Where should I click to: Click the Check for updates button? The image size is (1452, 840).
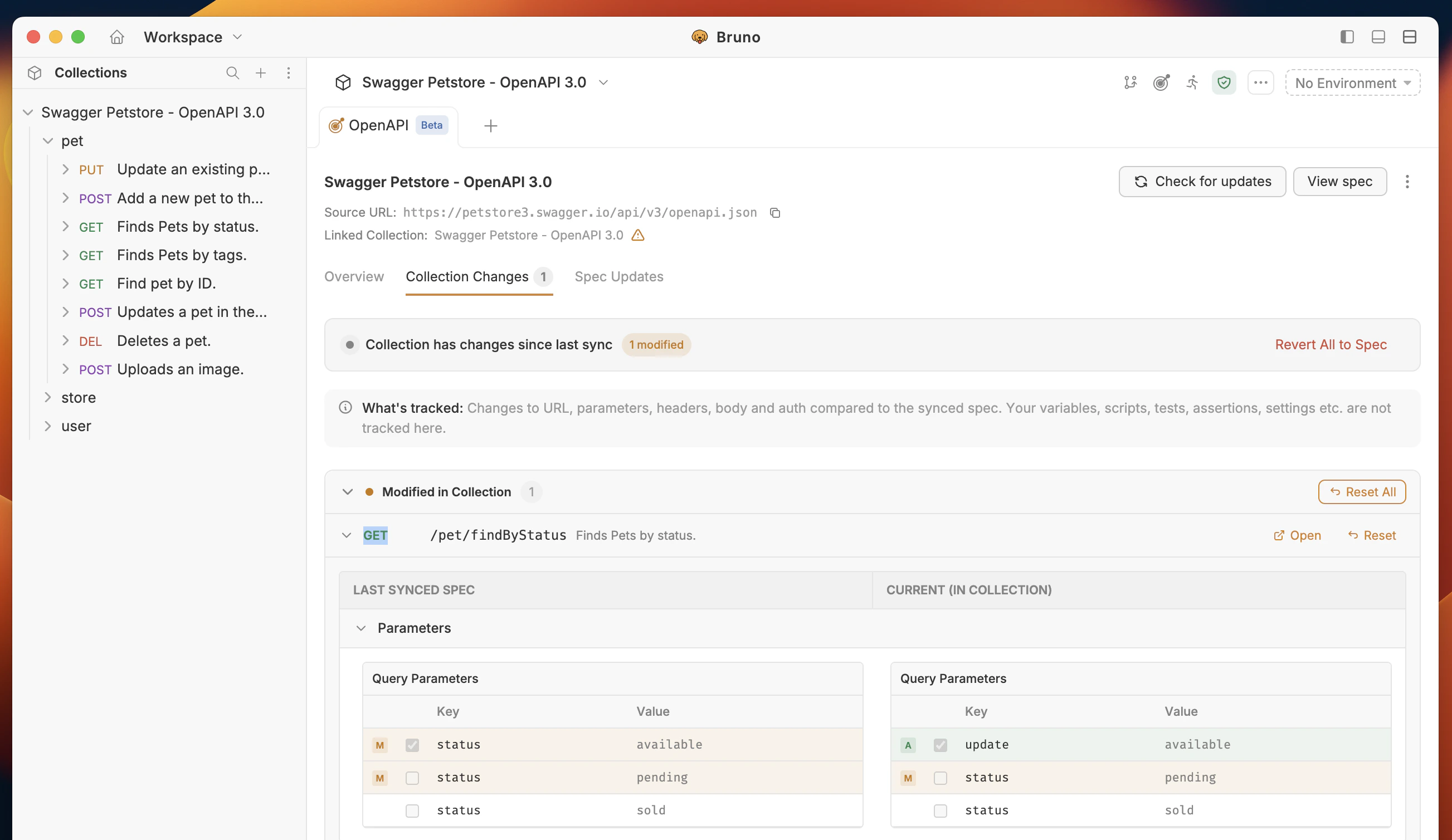pos(1202,182)
